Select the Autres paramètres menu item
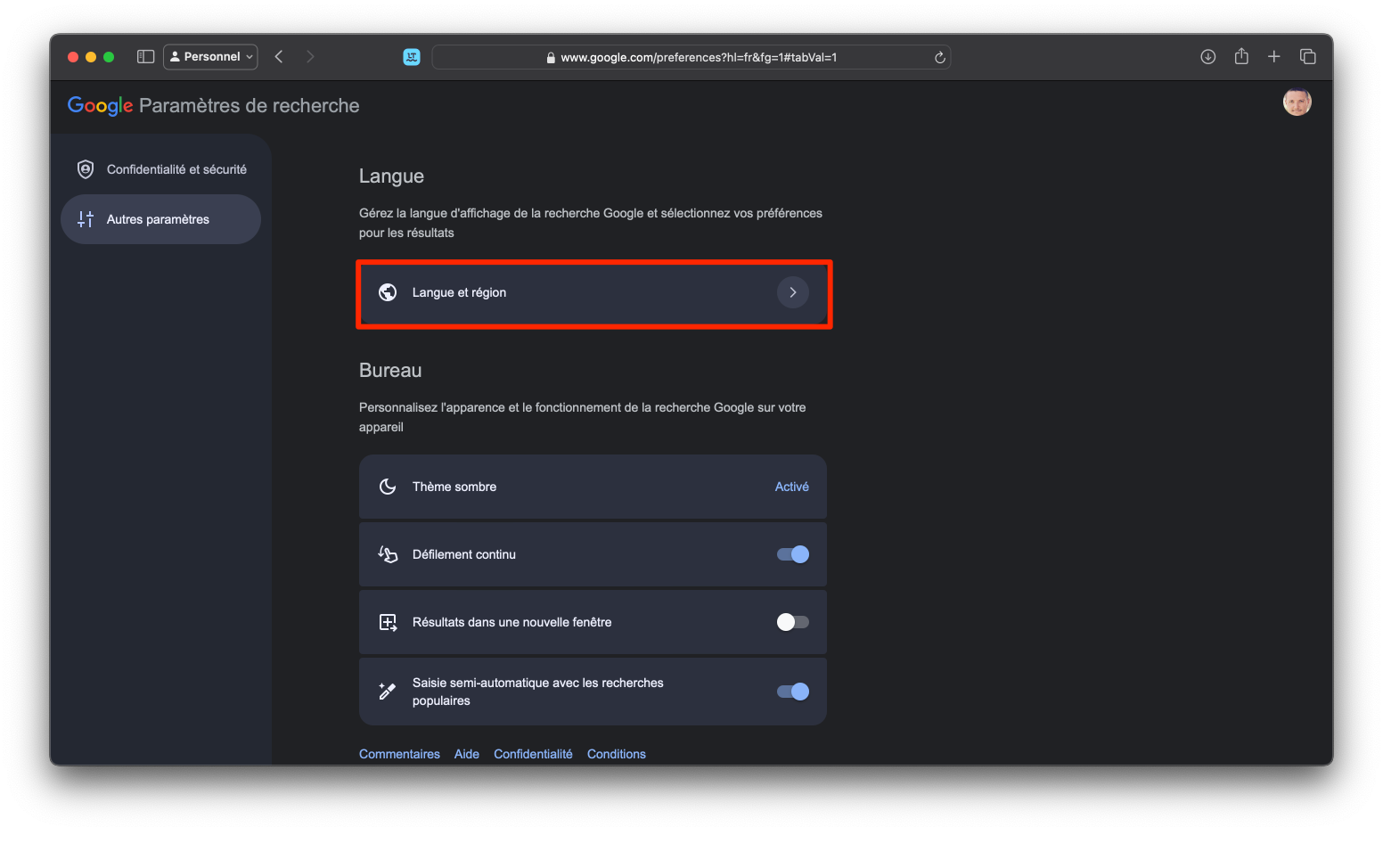Viewport: 1383px width, 868px height. pyautogui.click(x=161, y=219)
